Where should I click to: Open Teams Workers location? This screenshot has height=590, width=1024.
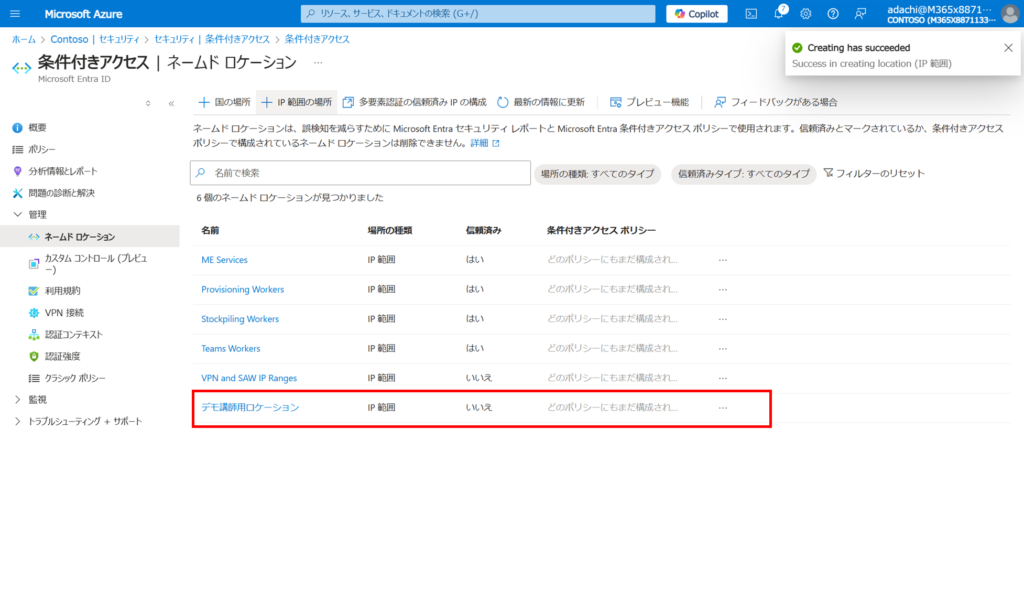pos(231,348)
